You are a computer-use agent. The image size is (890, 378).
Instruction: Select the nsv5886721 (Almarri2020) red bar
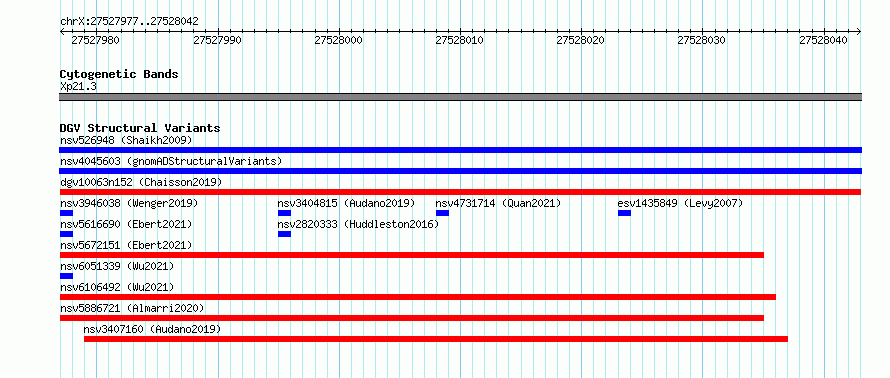point(412,318)
